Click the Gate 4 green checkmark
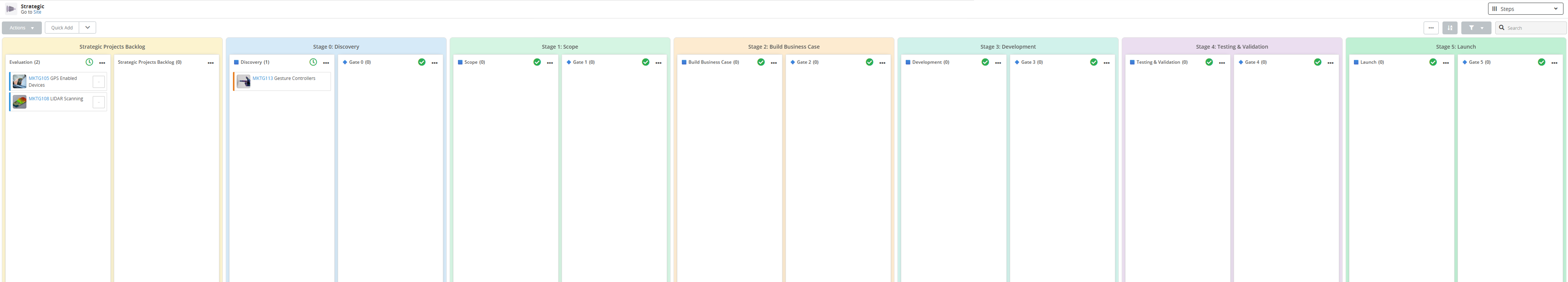 point(1317,62)
